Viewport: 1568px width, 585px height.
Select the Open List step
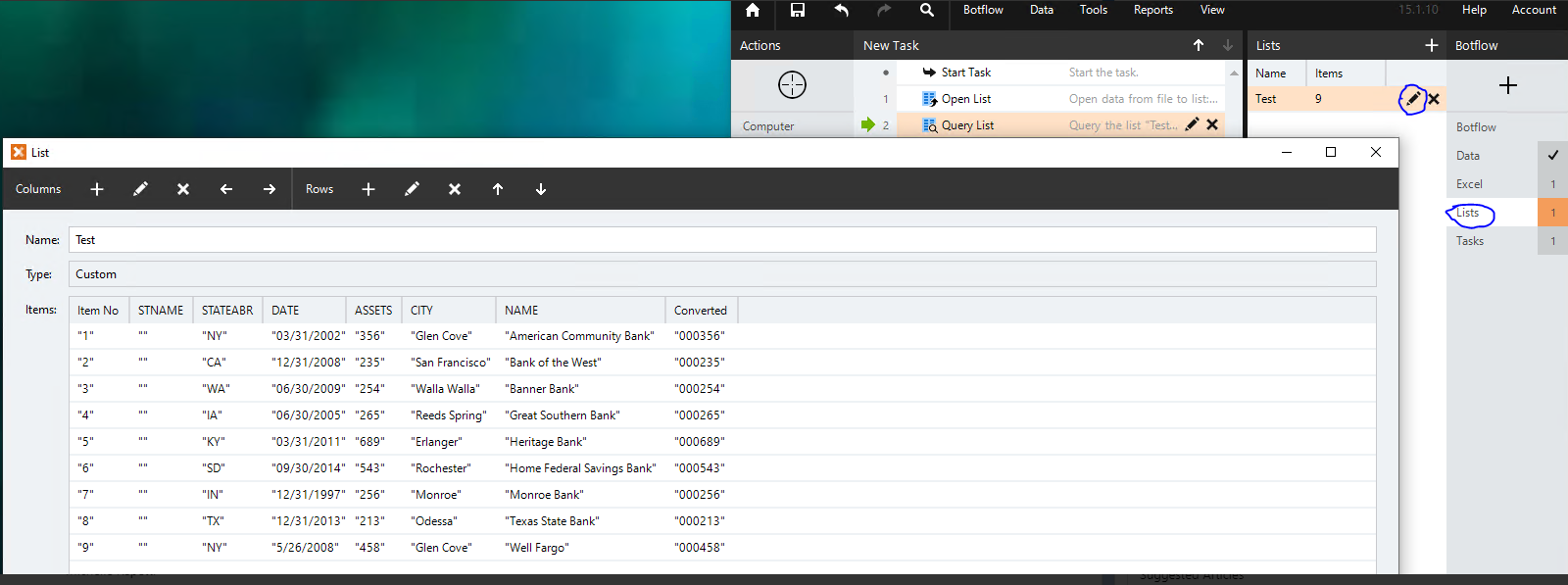coord(1039,99)
